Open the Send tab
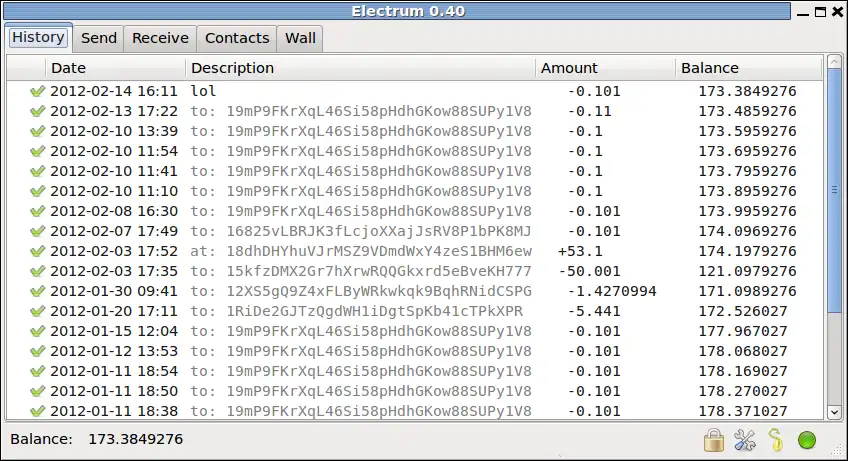Image resolution: width=848 pixels, height=461 pixels. (x=99, y=38)
